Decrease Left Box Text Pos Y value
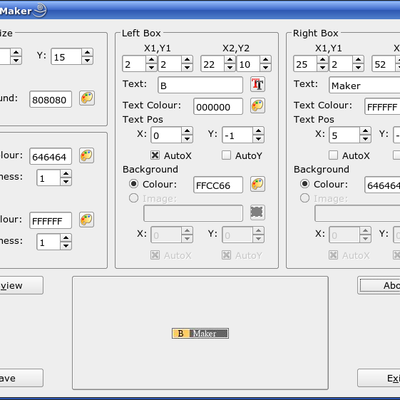The width and height of the screenshot is (400, 400). pos(259,139)
